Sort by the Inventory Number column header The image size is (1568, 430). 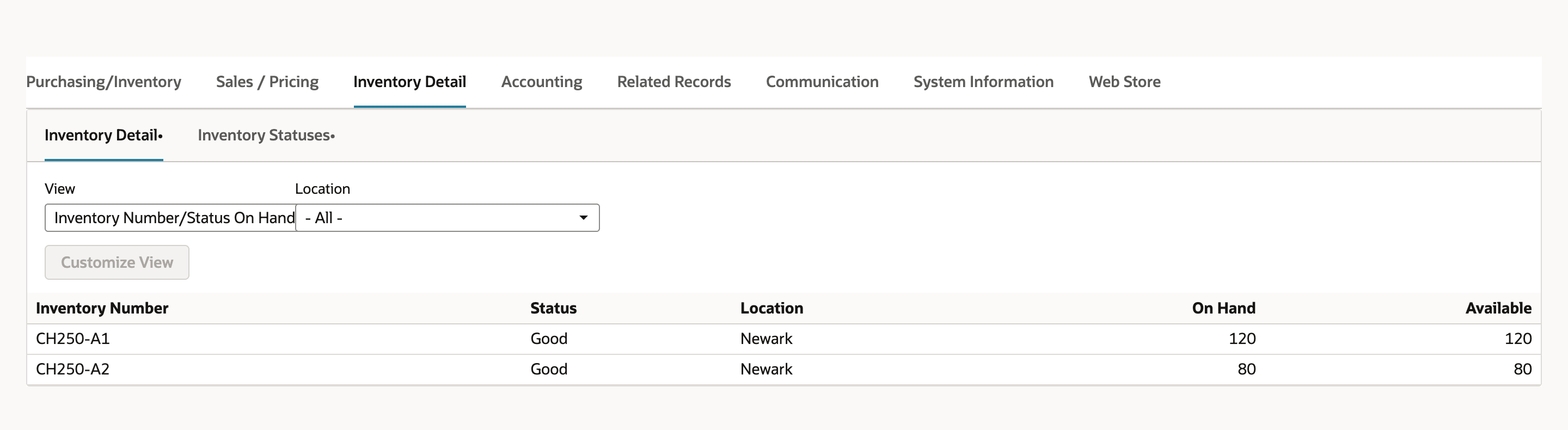(x=102, y=309)
